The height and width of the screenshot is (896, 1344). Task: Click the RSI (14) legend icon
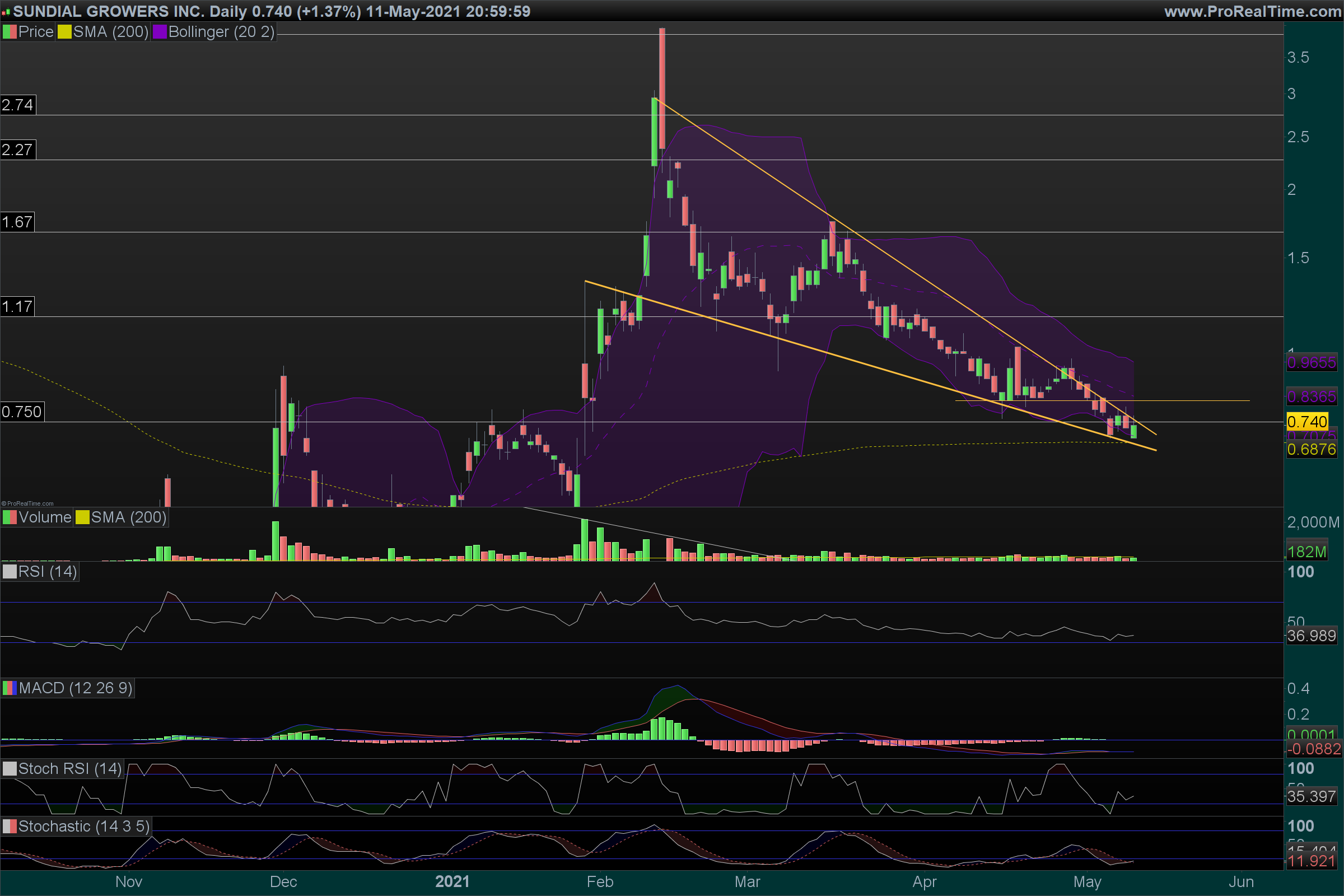tap(9, 572)
